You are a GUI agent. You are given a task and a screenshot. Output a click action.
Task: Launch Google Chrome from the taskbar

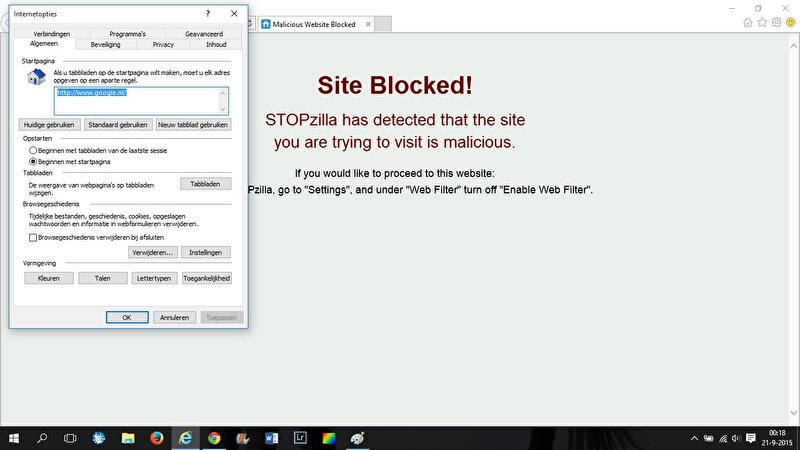(x=214, y=438)
